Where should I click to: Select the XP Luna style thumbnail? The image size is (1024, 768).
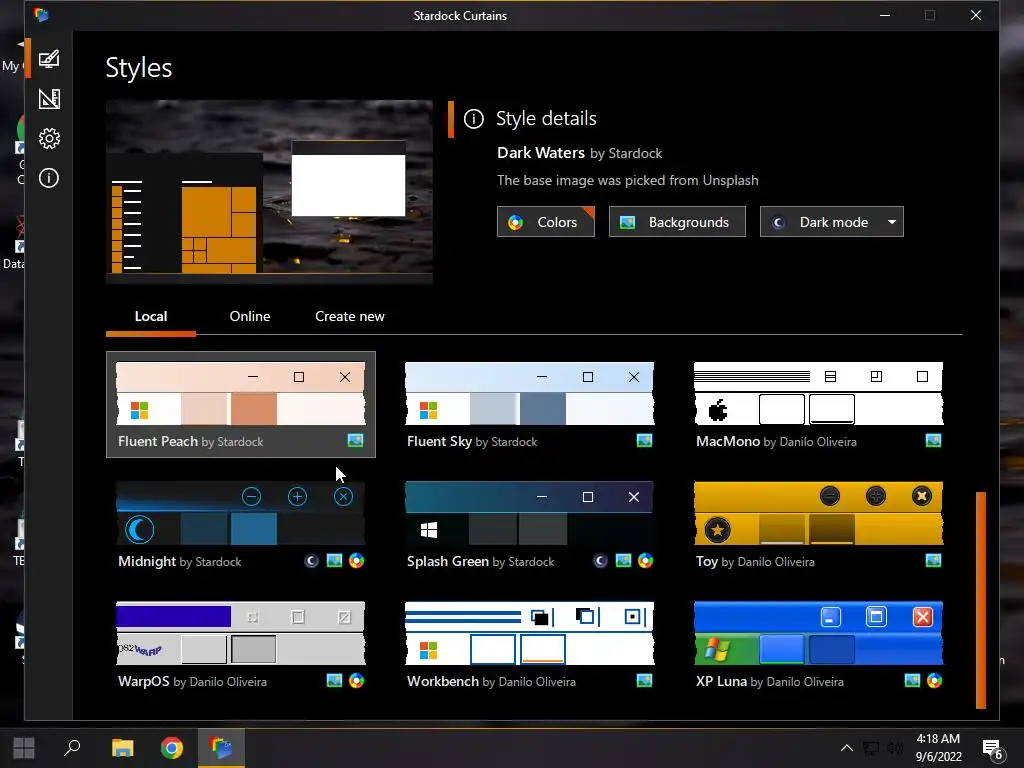[818, 633]
